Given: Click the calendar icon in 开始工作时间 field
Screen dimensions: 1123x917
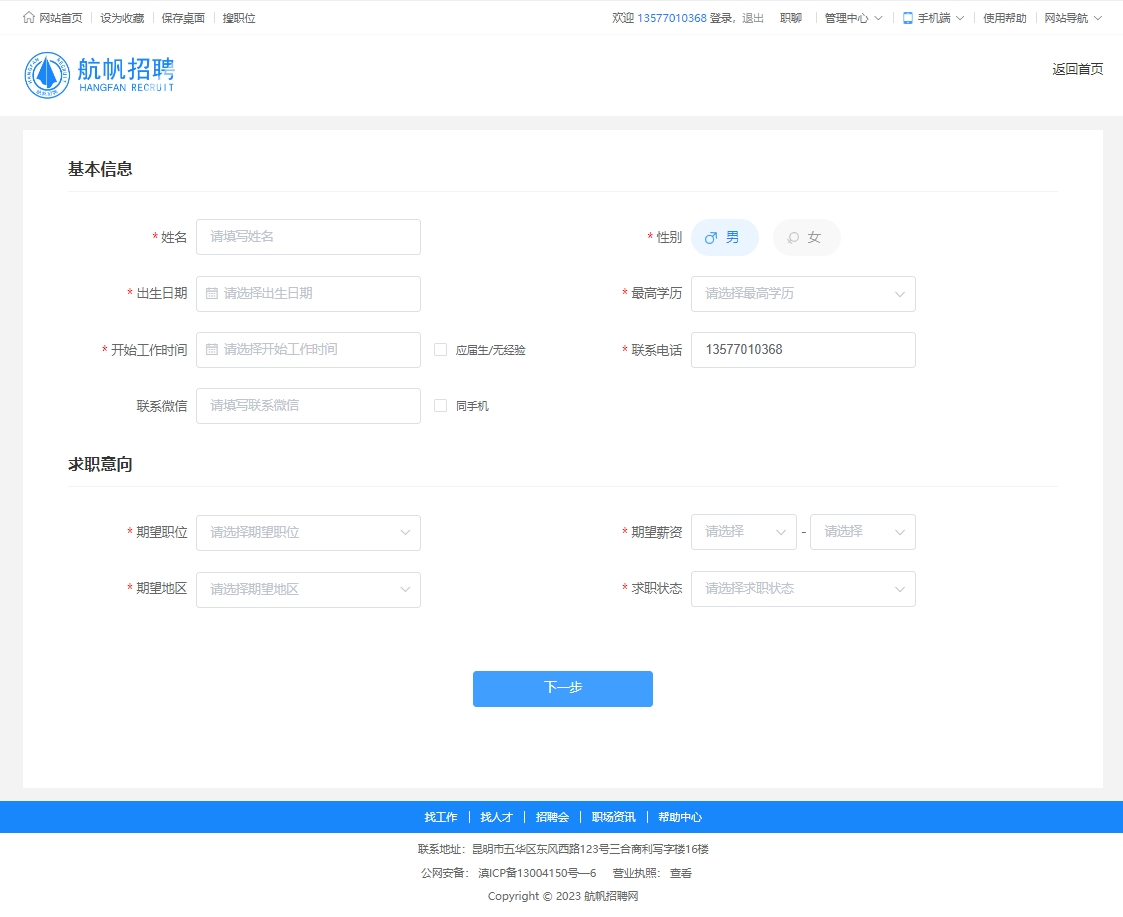Looking at the screenshot, I should pyautogui.click(x=212, y=350).
